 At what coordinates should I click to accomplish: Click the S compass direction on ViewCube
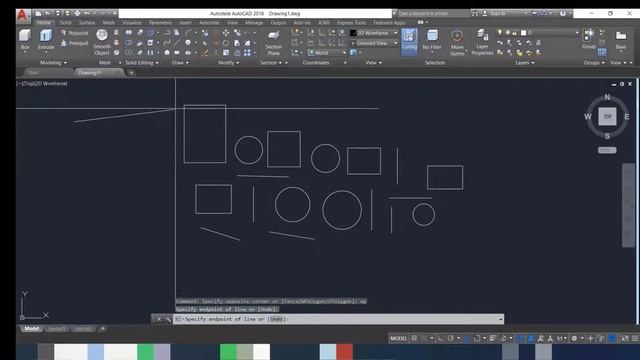click(607, 136)
